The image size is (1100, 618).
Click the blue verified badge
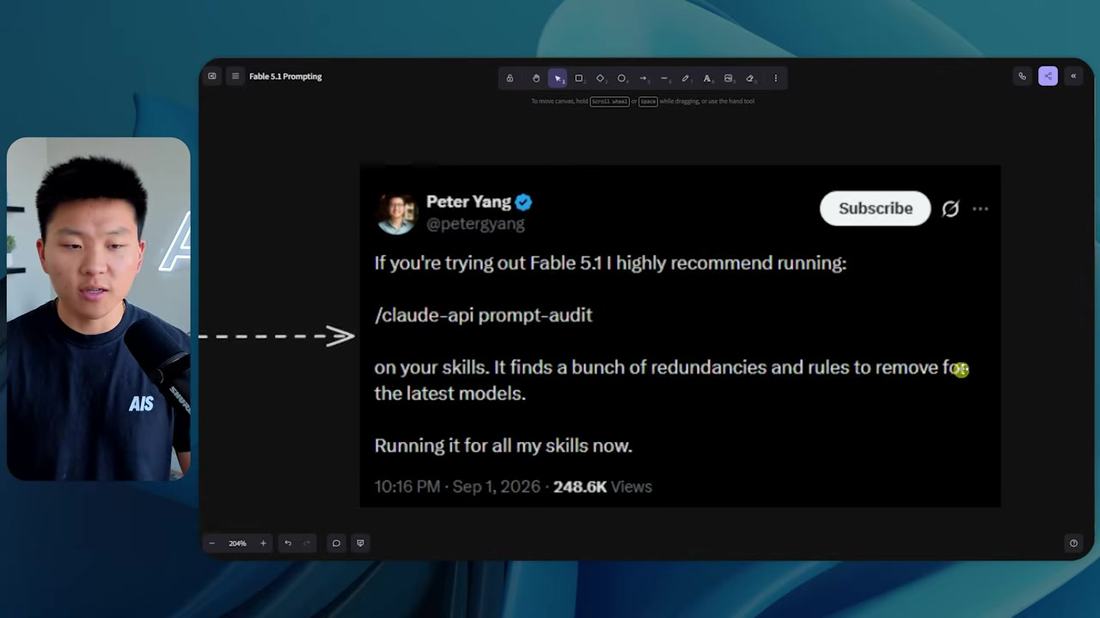point(523,202)
